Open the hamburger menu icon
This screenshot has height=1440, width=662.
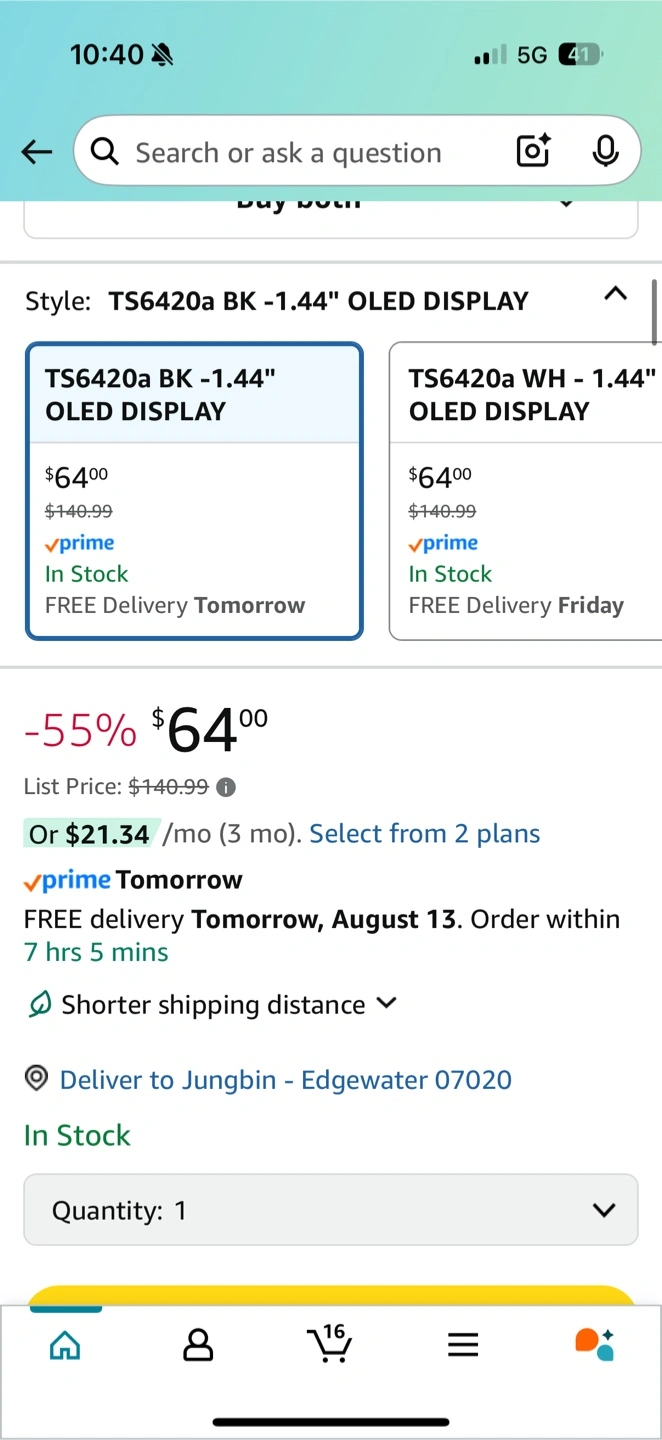[x=463, y=1345]
